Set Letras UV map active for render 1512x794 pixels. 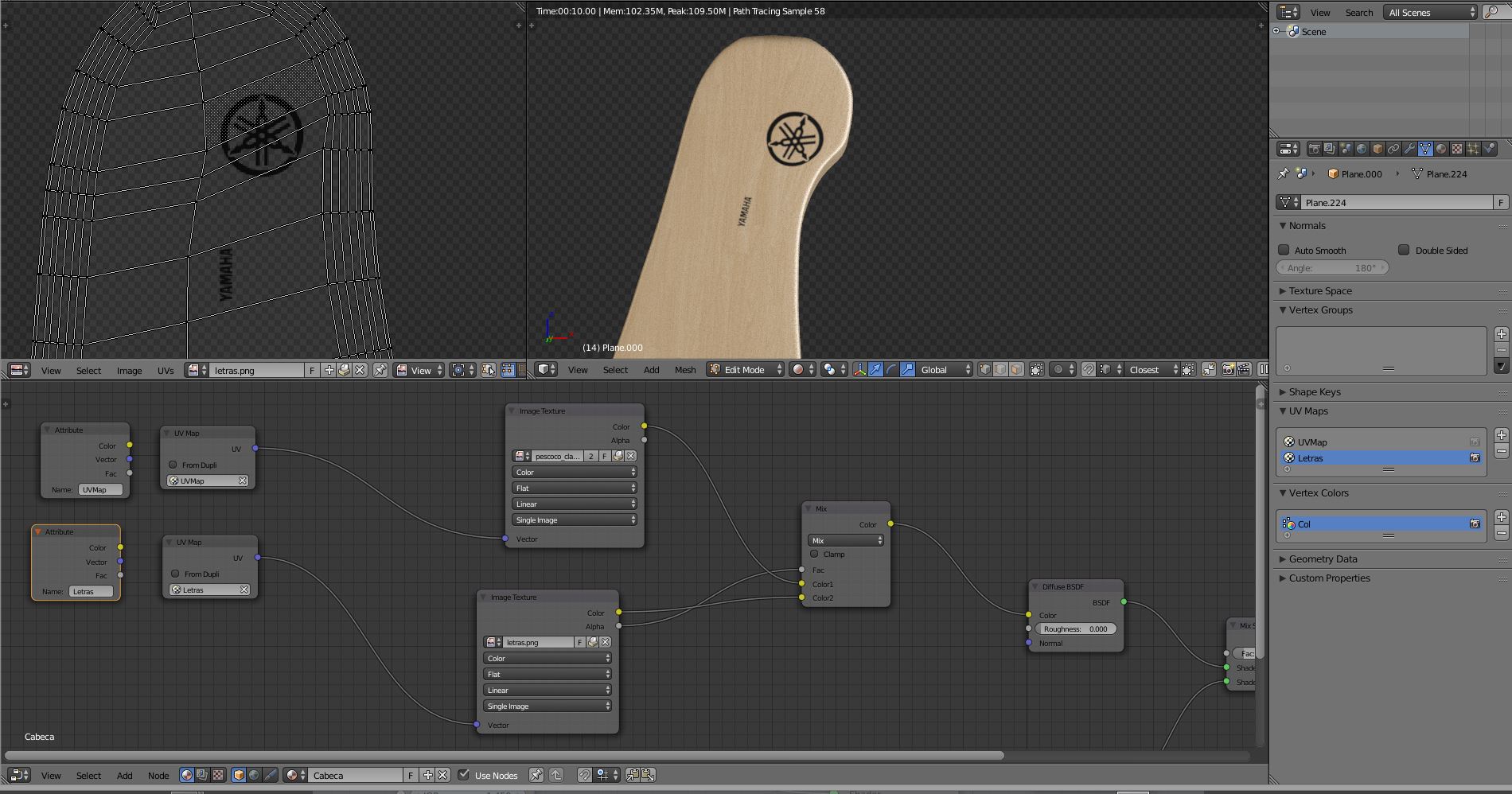(x=1475, y=457)
